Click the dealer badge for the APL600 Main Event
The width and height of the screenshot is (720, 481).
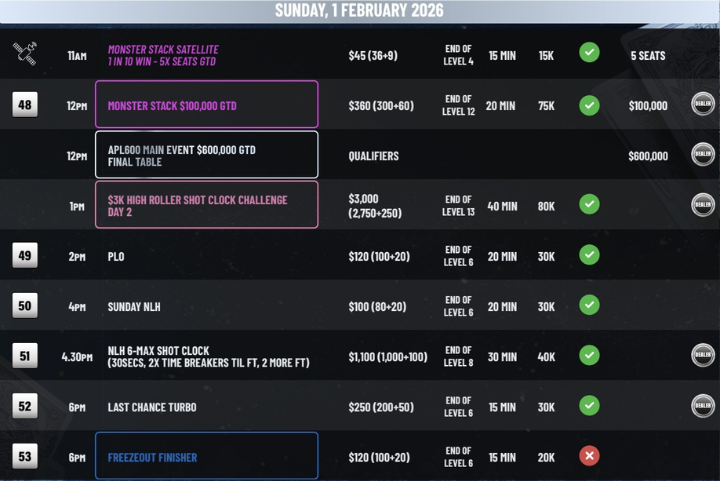703,154
